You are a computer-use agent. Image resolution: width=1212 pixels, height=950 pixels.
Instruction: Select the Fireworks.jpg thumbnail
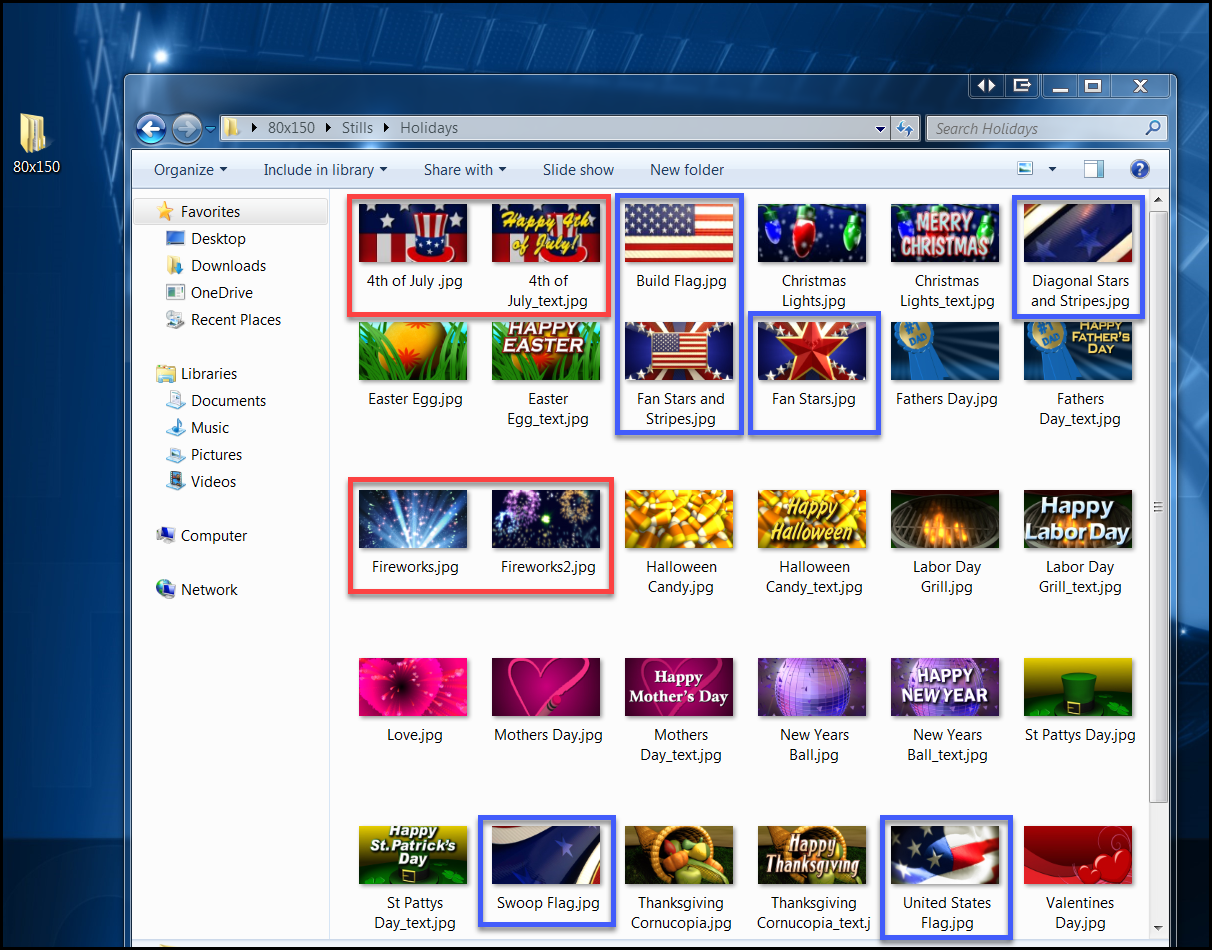pyautogui.click(x=413, y=519)
